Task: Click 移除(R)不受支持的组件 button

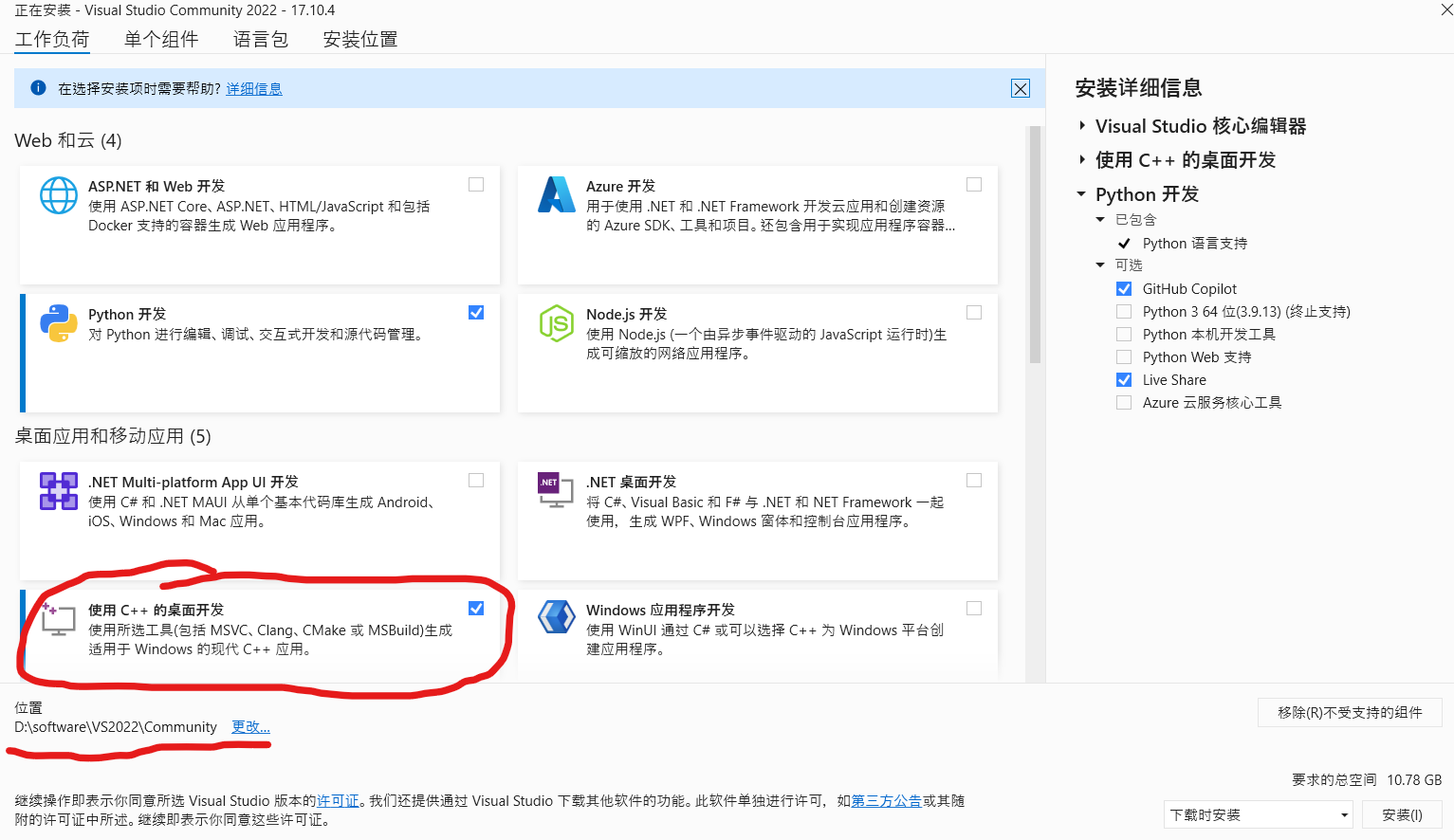Action: [1350, 713]
